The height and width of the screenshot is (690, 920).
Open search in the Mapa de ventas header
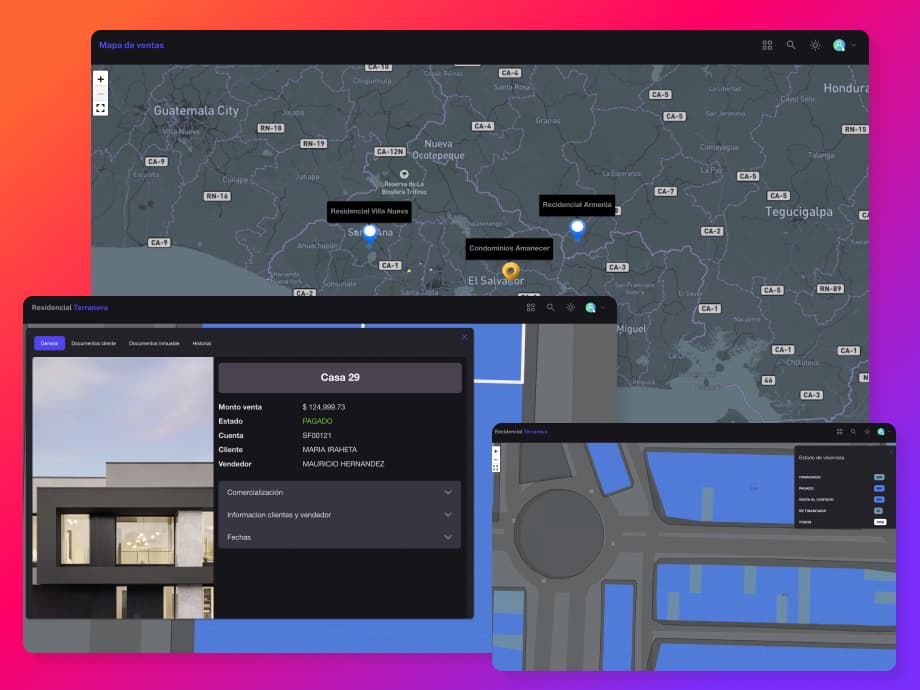(791, 45)
